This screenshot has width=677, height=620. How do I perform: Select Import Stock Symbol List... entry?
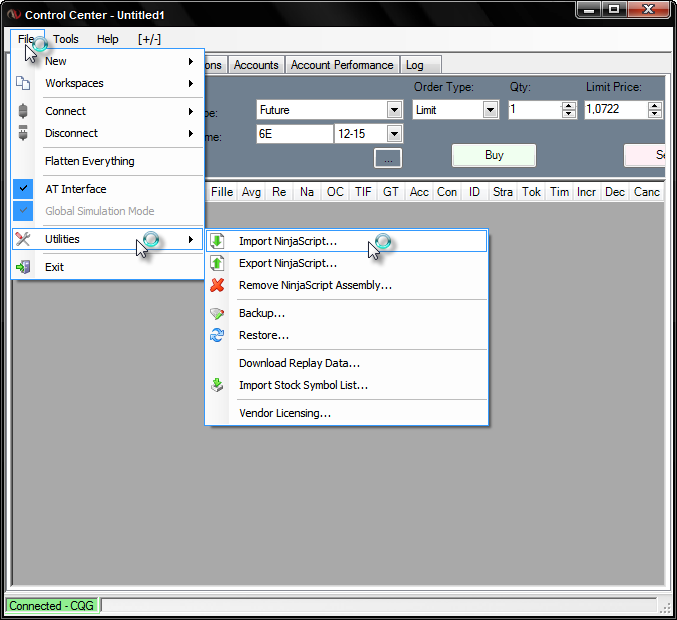coord(347,385)
